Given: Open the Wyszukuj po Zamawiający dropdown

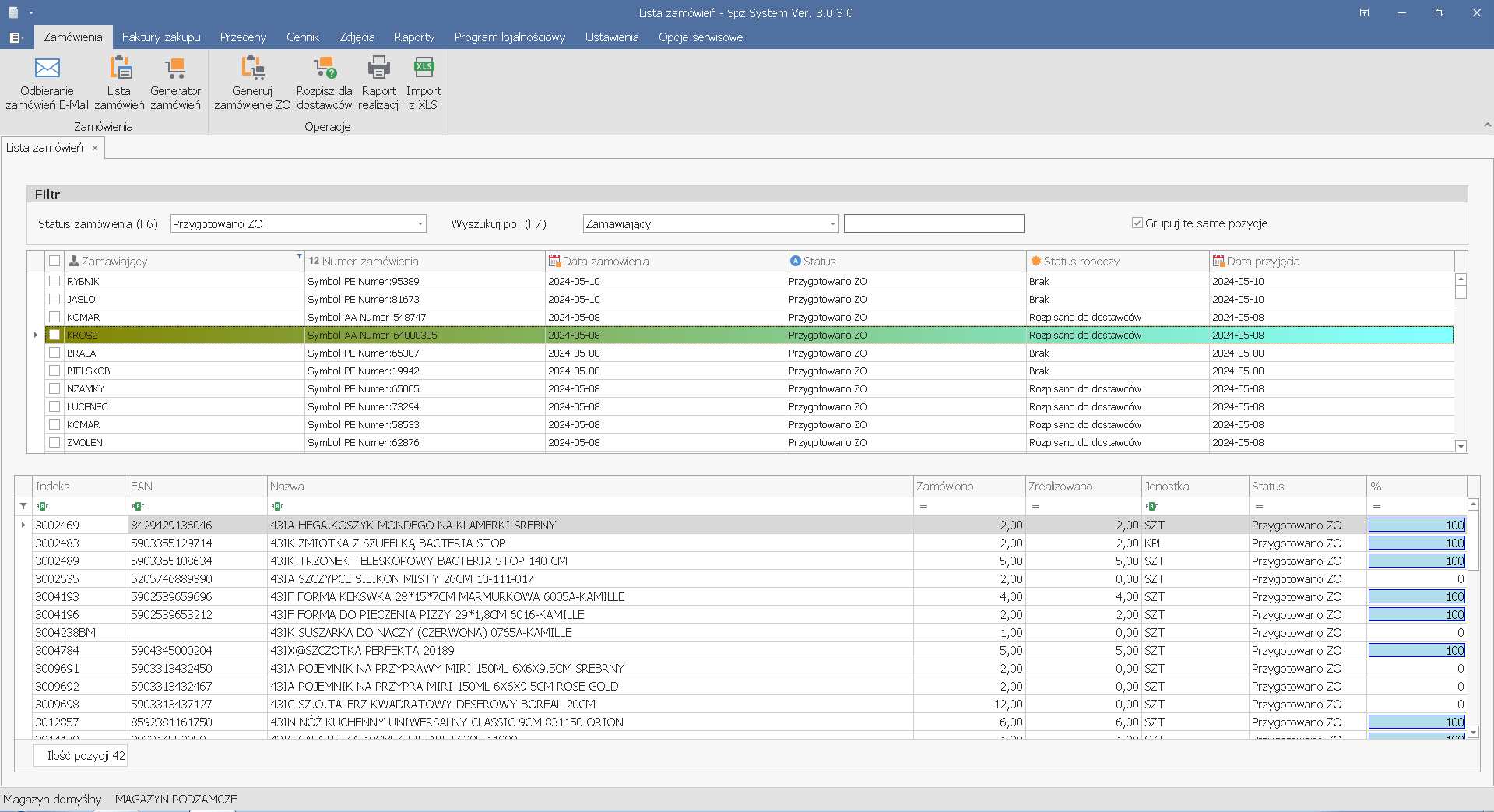Looking at the screenshot, I should [x=832, y=224].
